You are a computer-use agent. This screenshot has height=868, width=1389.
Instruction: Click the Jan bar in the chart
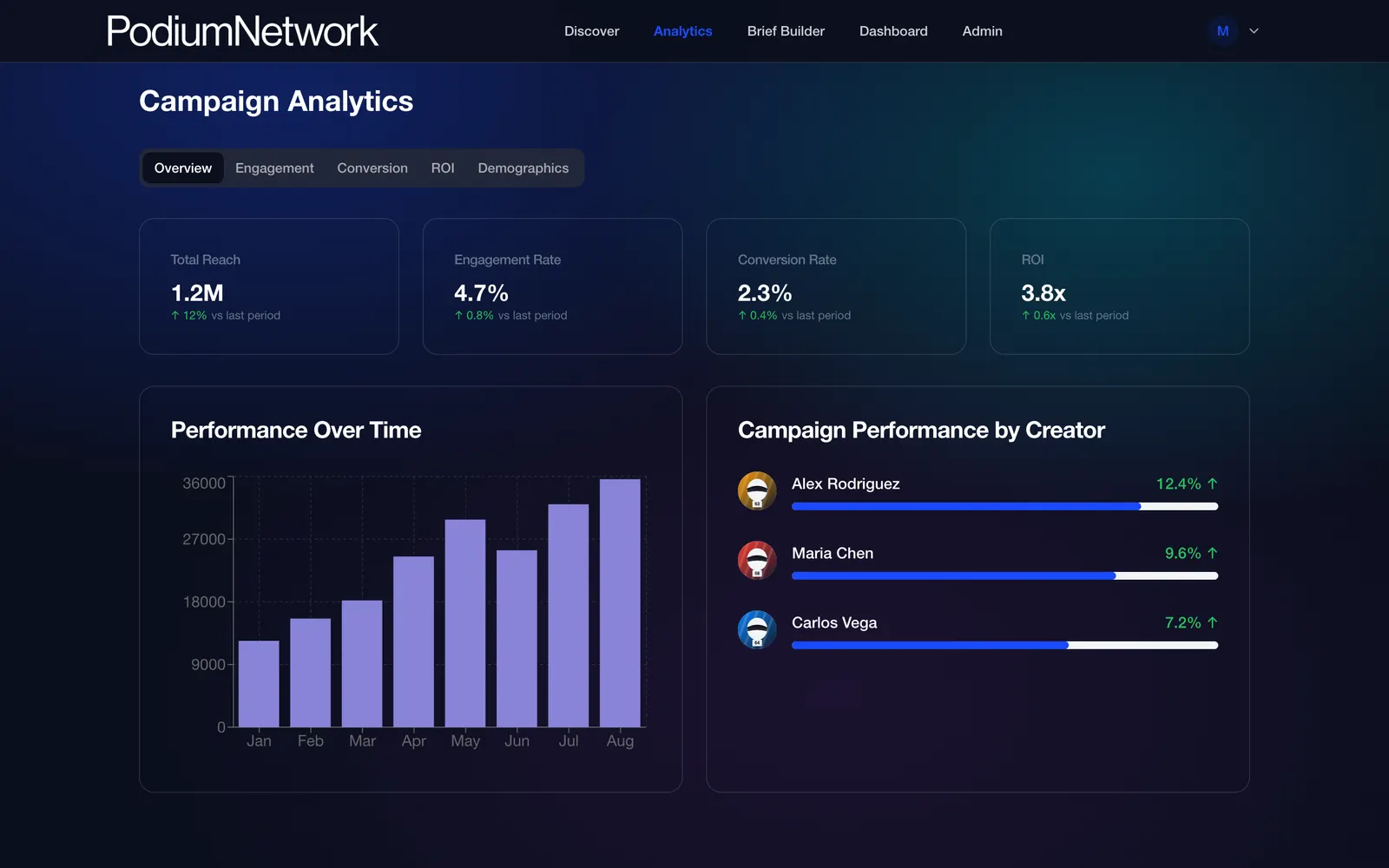[x=259, y=684]
